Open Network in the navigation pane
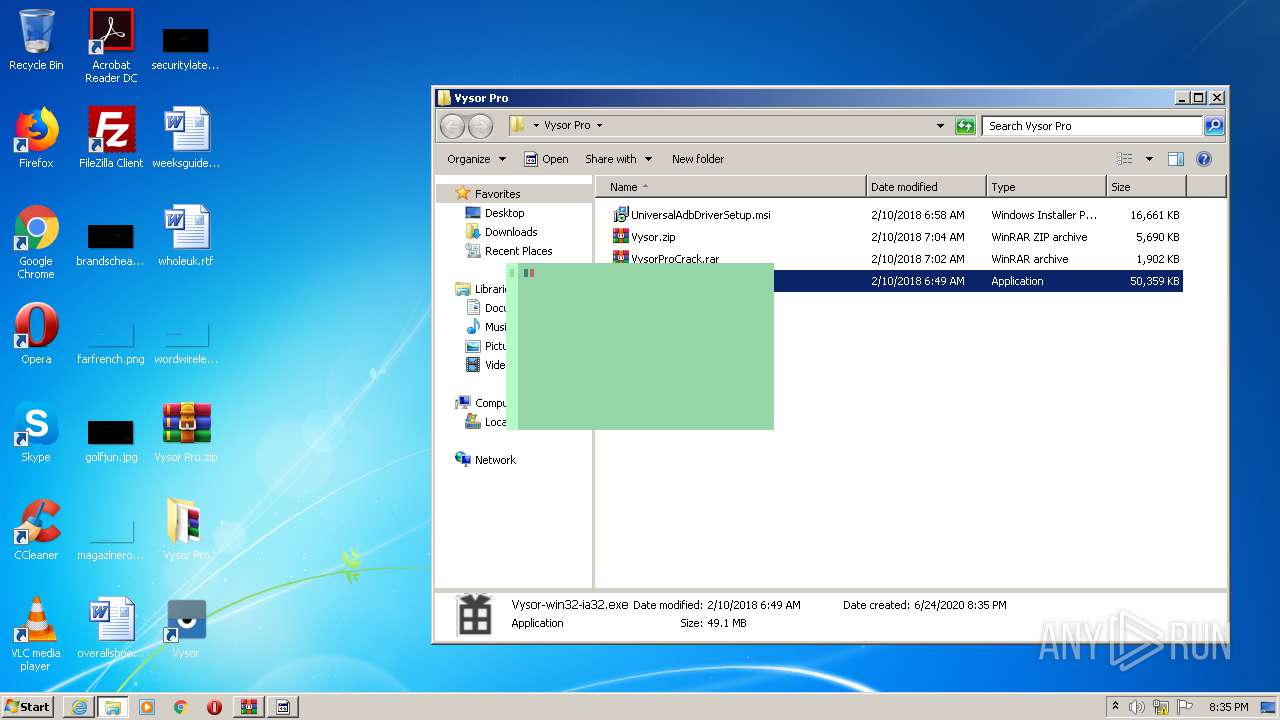 (x=495, y=460)
